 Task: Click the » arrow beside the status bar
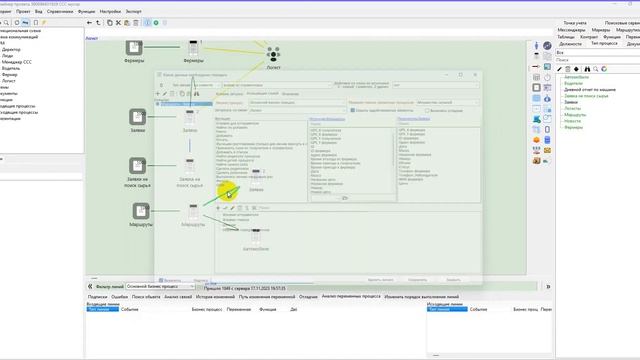pyautogui.click(x=548, y=287)
